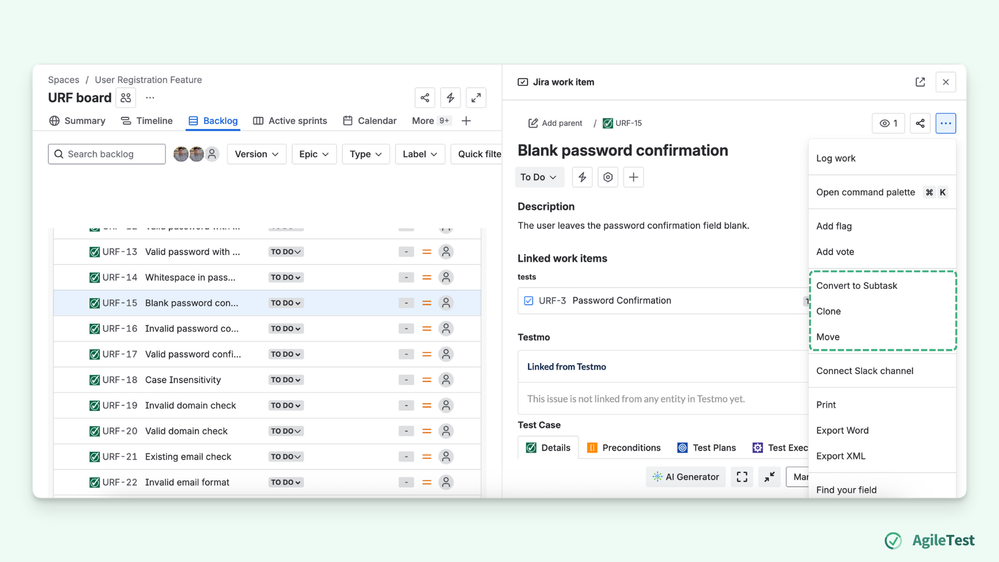Switch to the Summary tab
999x562 pixels.
[x=77, y=120]
